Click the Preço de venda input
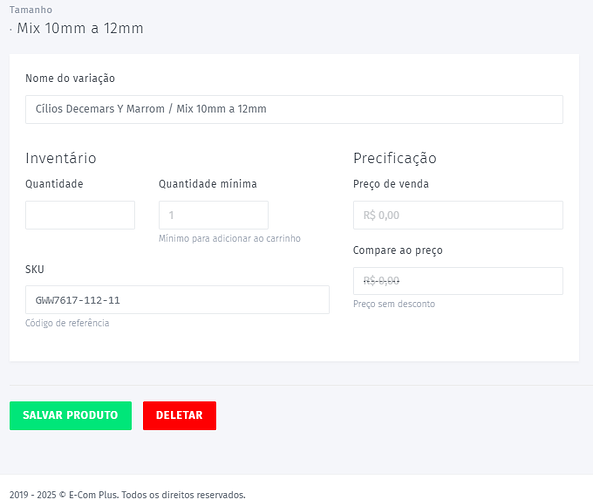This screenshot has width=593, height=500. 458,215
